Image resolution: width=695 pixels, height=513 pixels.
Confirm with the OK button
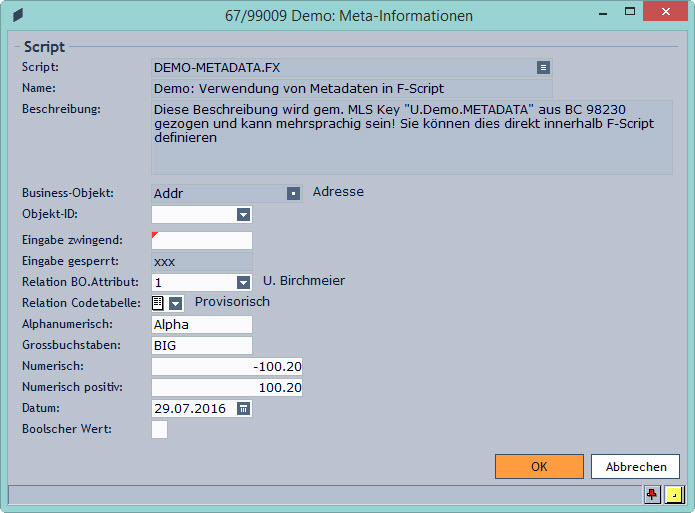pos(539,466)
